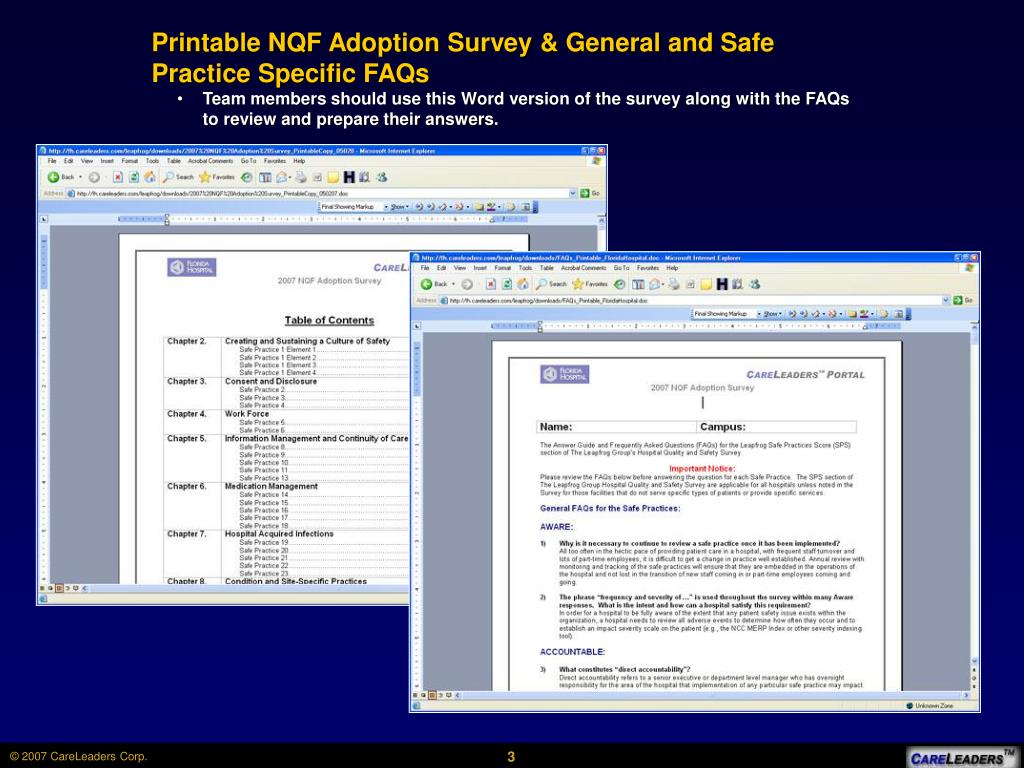Click 'Work Force' chapter entry
The width and height of the screenshot is (1024, 768).
247,414
